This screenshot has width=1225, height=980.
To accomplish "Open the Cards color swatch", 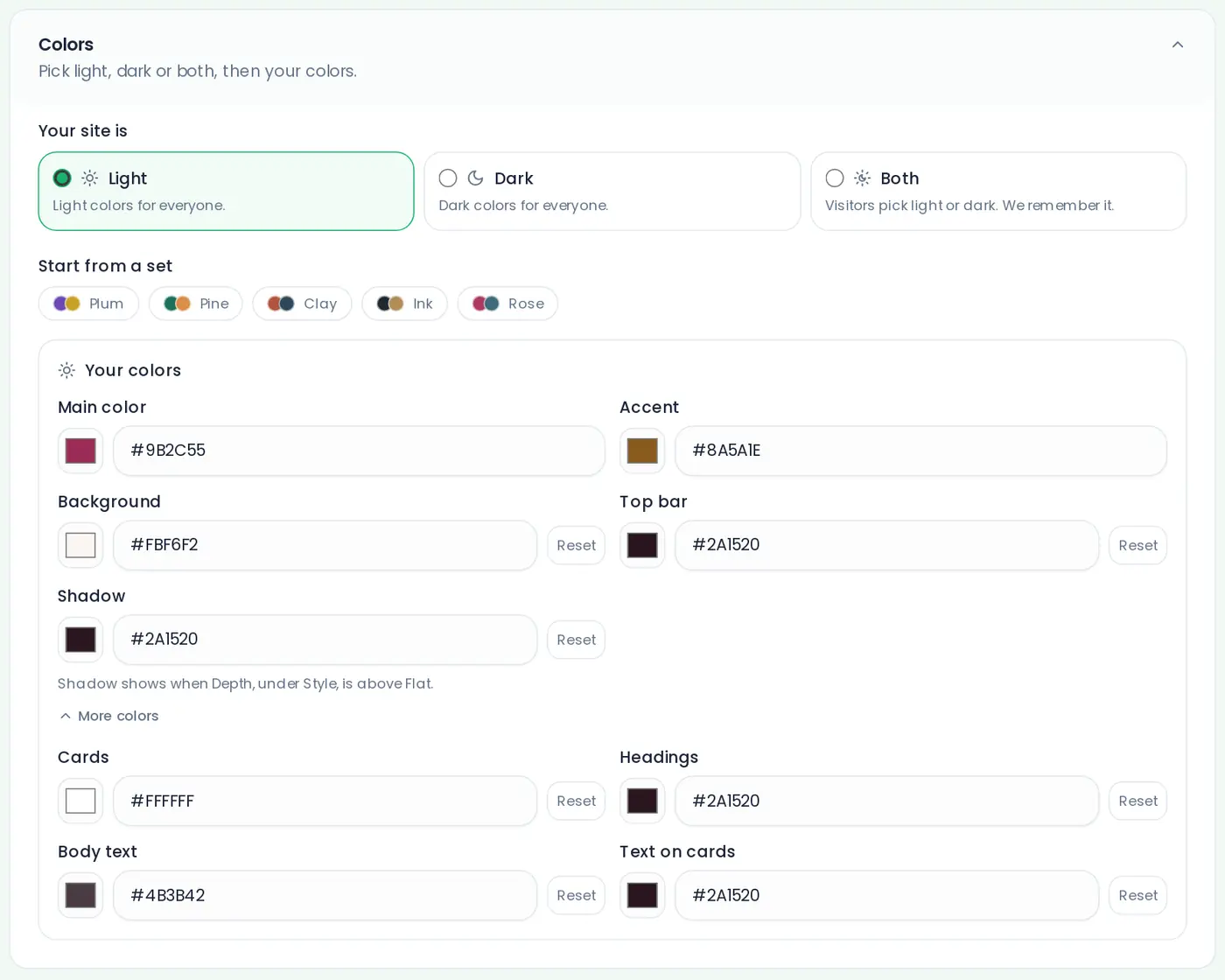I will tap(80, 801).
